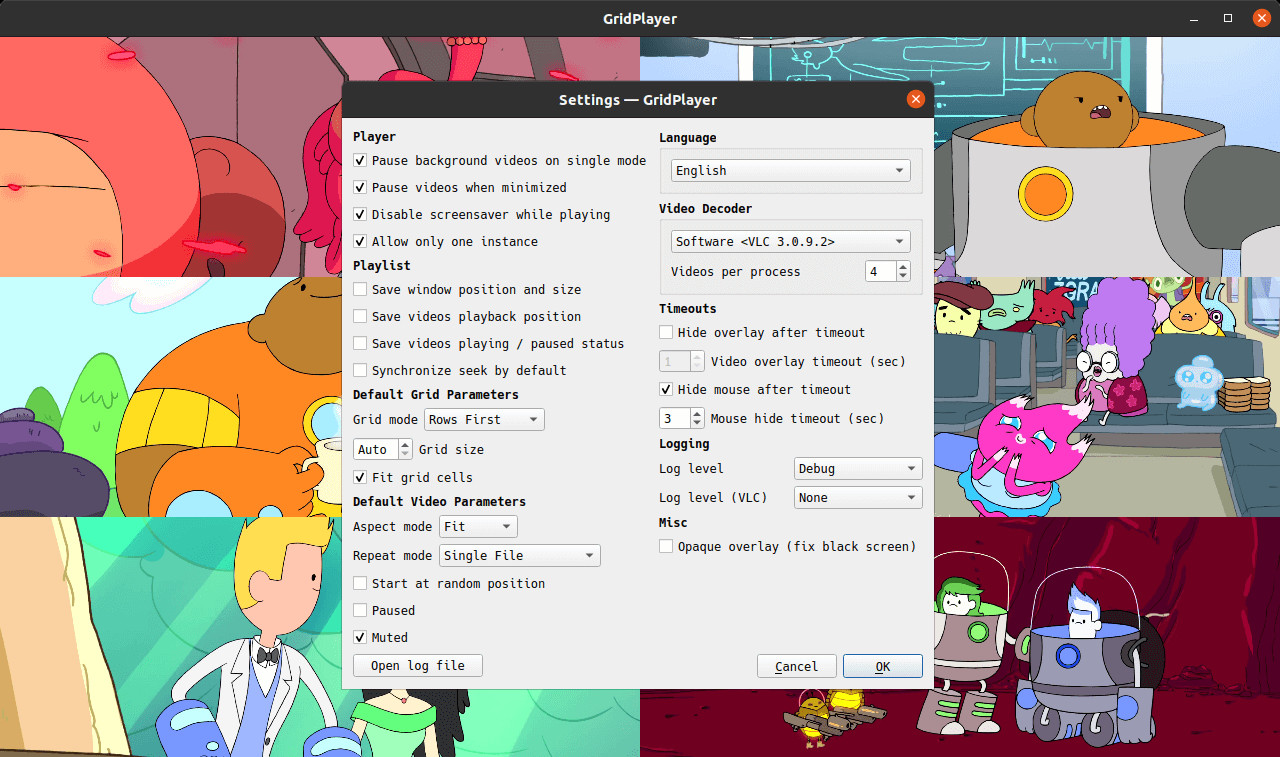Click the Open log file button
Viewport: 1280px width, 757px height.
418,665
